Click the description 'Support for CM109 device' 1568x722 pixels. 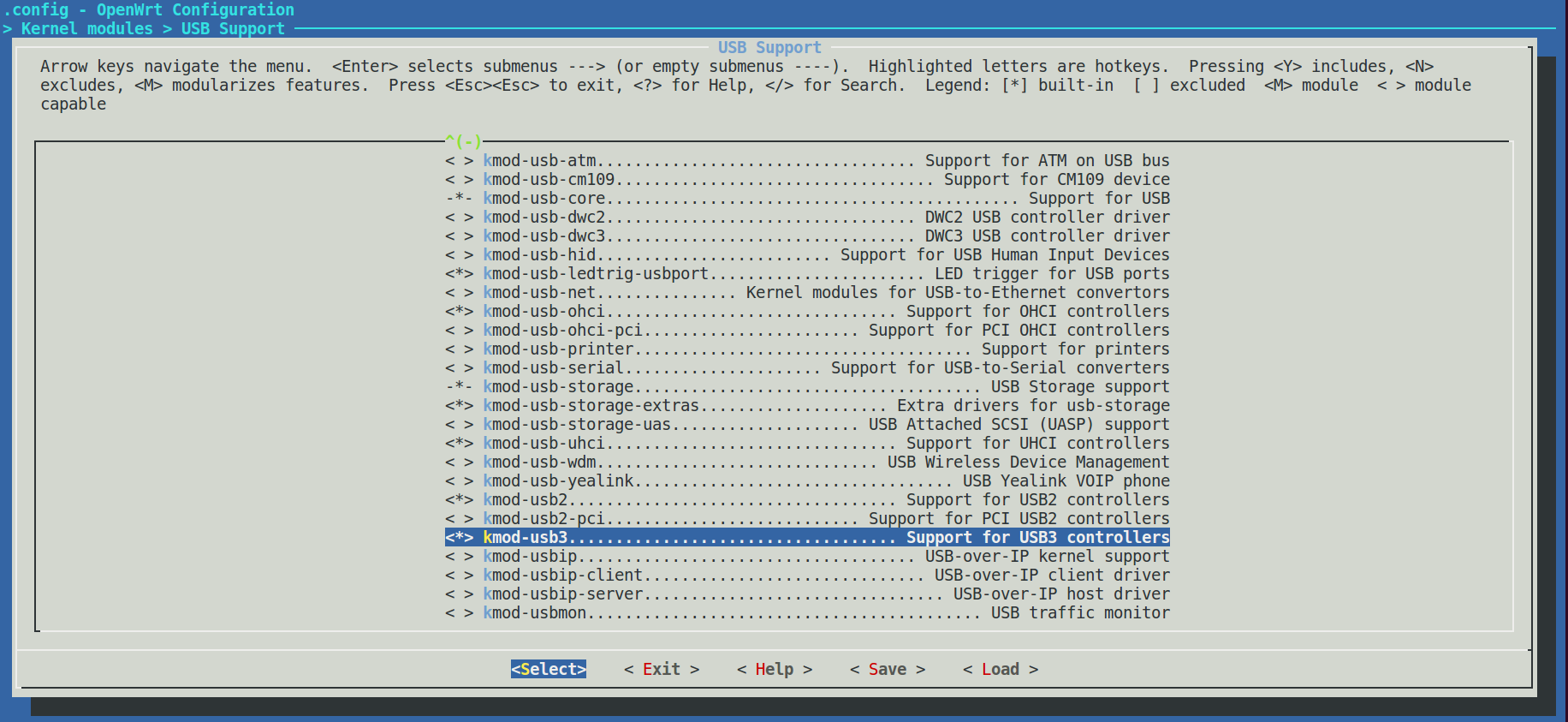[x=1057, y=180]
